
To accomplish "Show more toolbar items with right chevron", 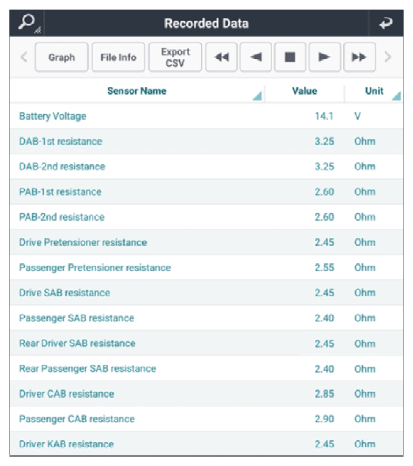I will click(387, 57).
